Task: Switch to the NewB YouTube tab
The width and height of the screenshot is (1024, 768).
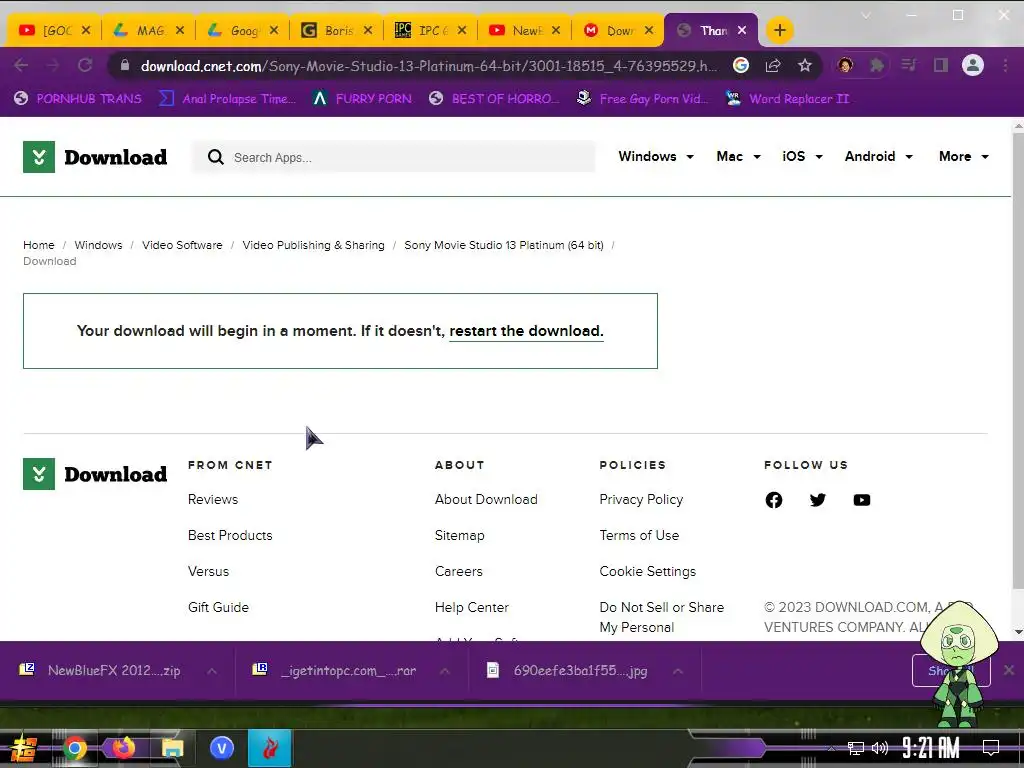Action: point(525,30)
